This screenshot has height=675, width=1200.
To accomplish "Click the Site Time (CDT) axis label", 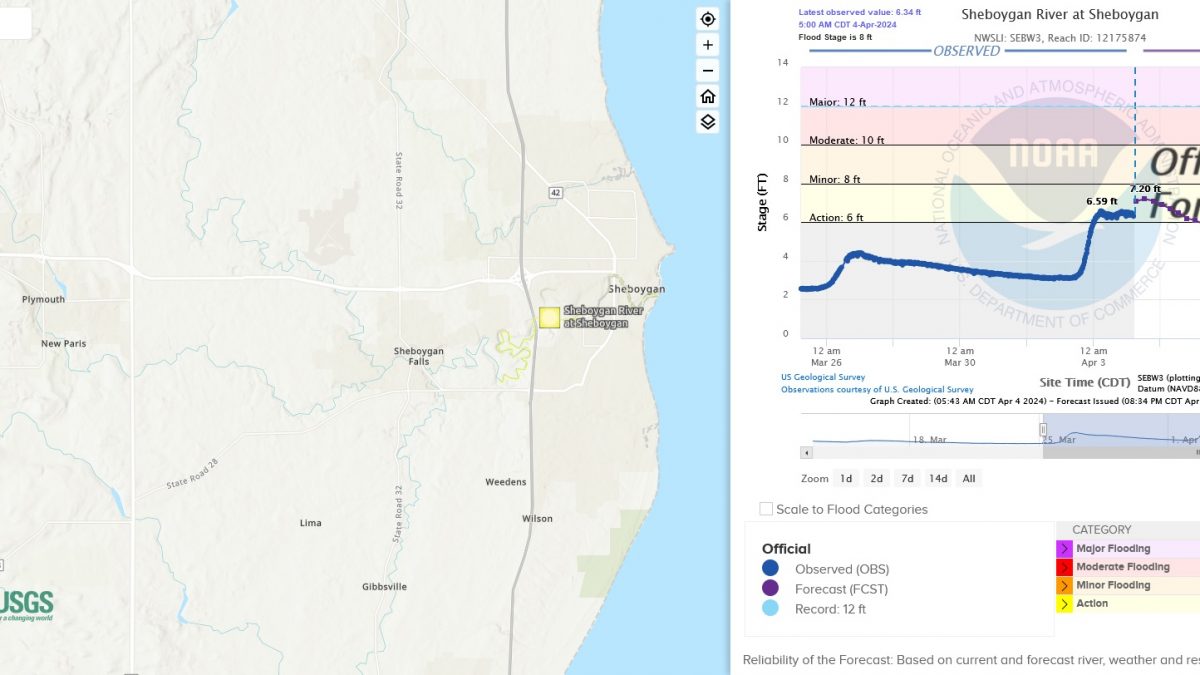I will pos(1084,382).
